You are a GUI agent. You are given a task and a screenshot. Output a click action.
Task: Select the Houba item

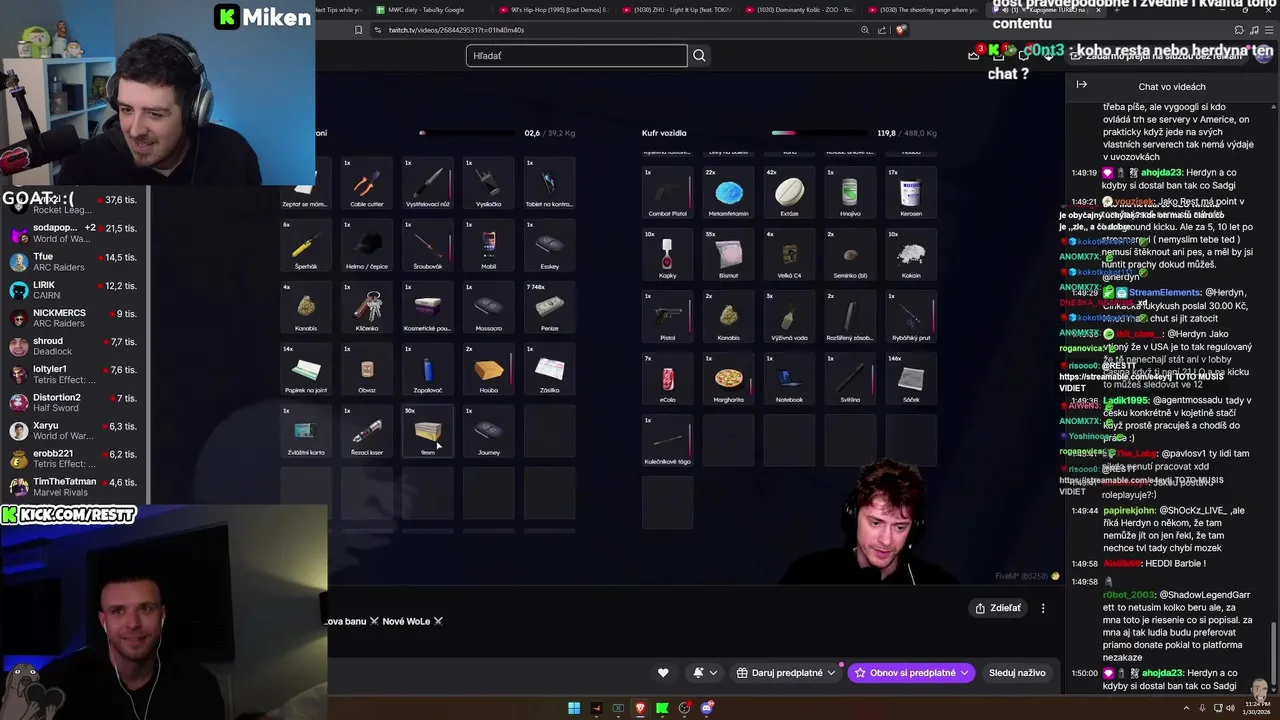click(x=489, y=369)
